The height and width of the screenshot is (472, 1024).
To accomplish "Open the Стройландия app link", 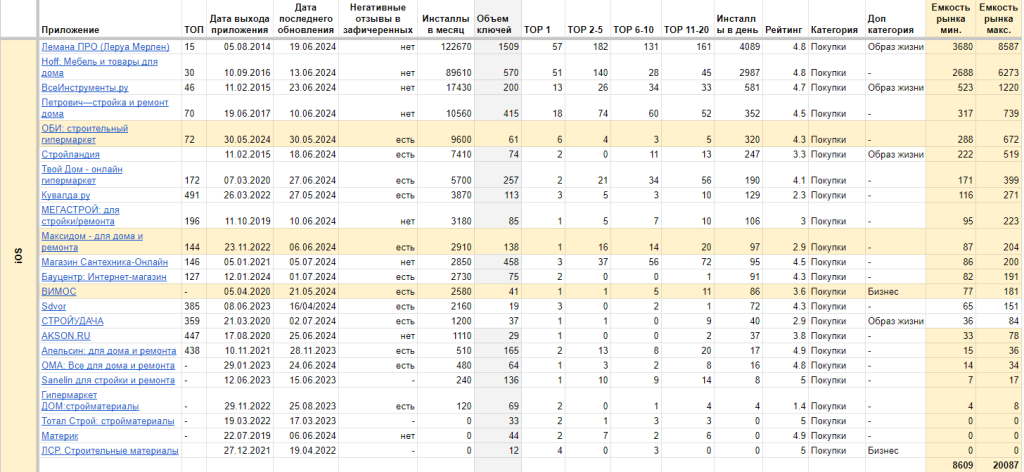I will point(70,155).
